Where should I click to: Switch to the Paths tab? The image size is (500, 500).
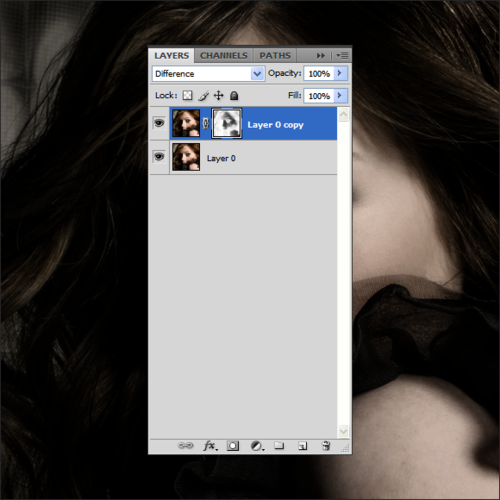pyautogui.click(x=275, y=55)
